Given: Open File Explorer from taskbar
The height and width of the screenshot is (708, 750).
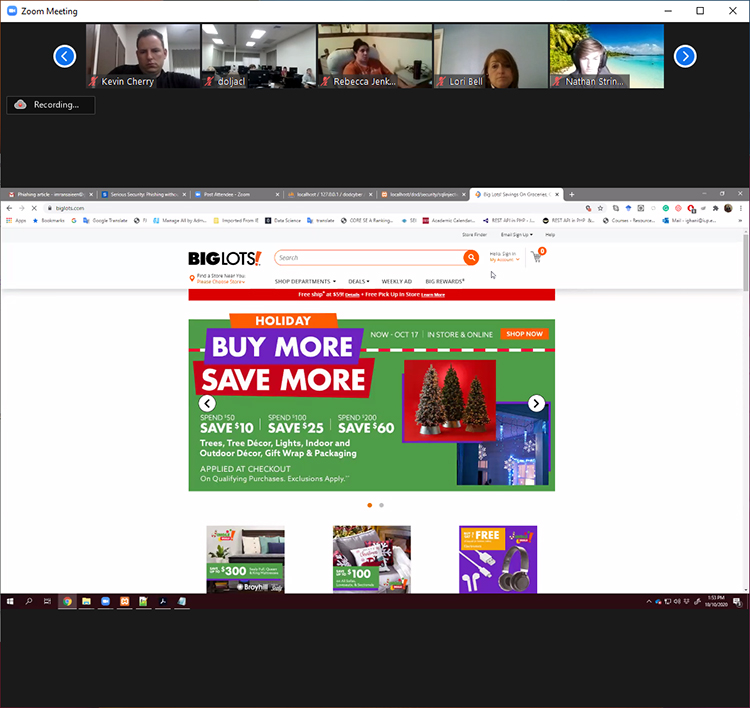Looking at the screenshot, I should click(87, 602).
